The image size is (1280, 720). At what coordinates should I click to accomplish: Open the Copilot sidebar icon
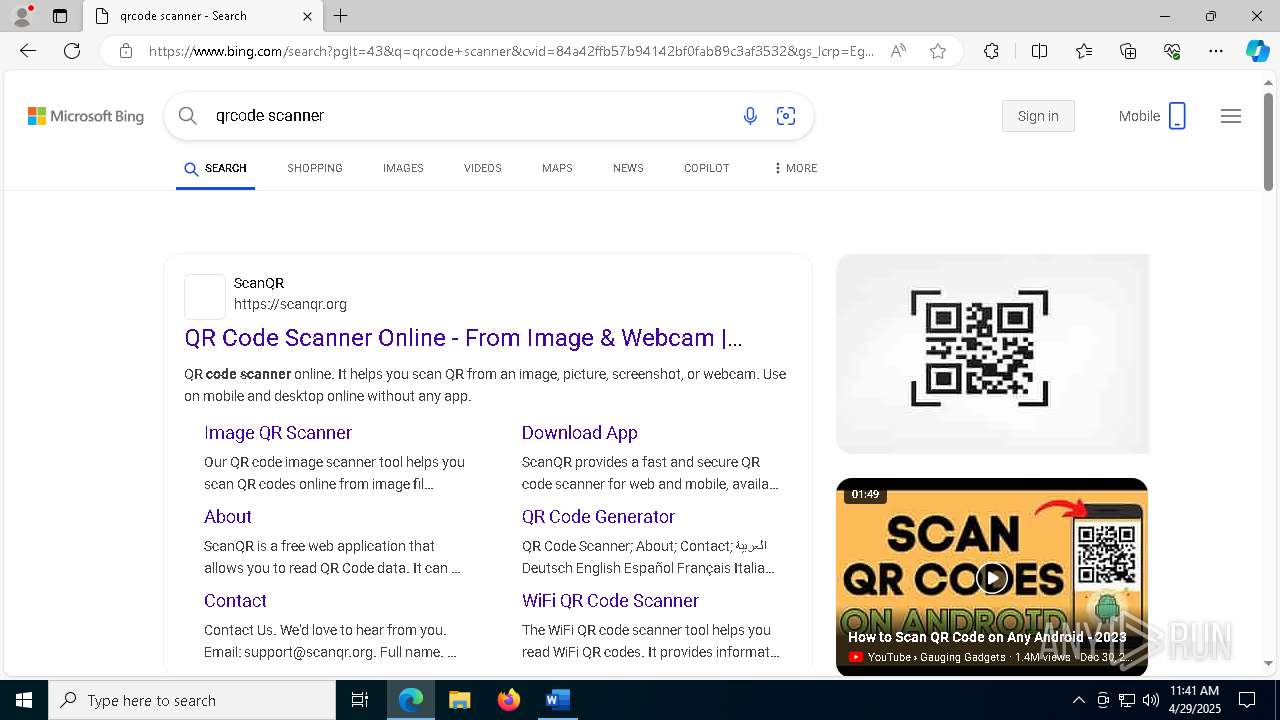tap(1257, 51)
